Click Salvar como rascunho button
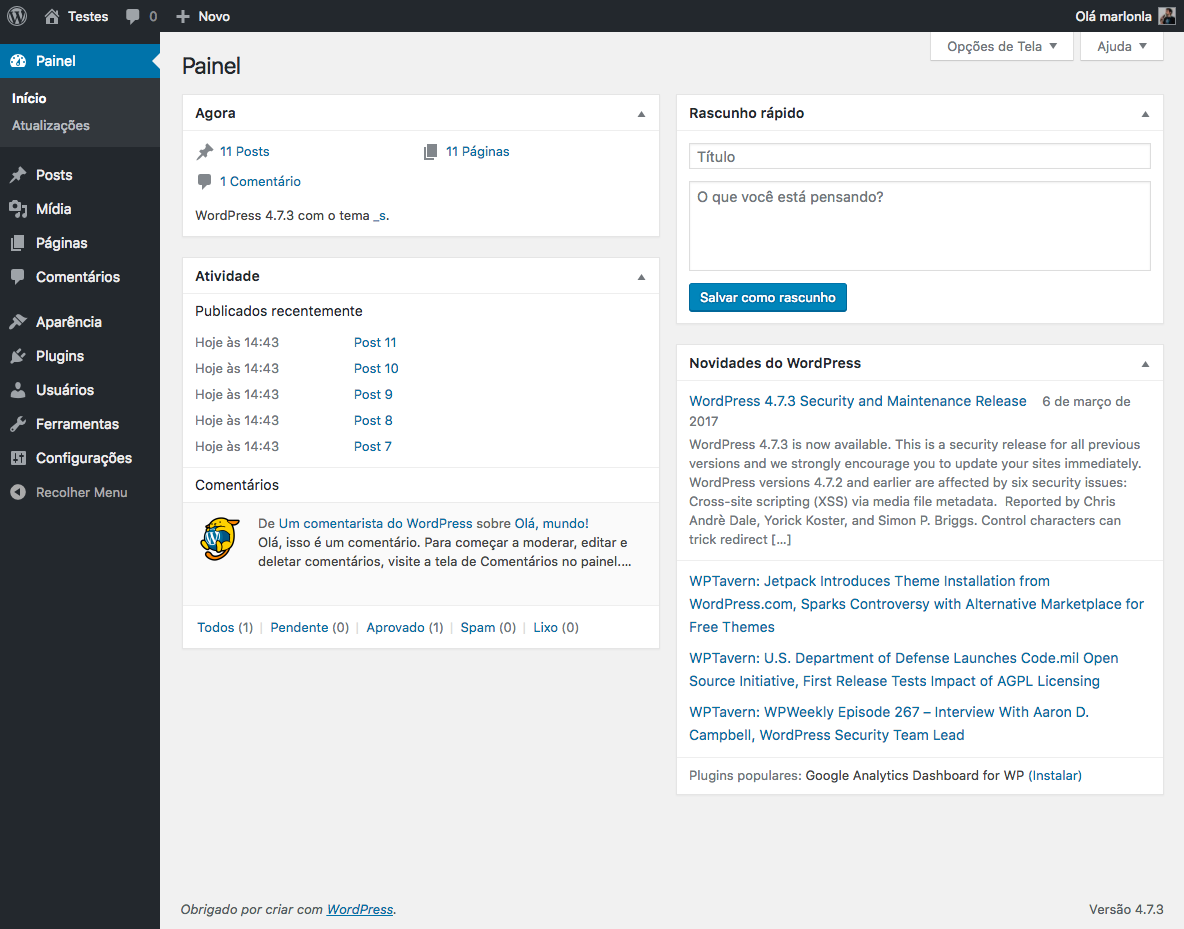The image size is (1184, 929). click(x=767, y=298)
